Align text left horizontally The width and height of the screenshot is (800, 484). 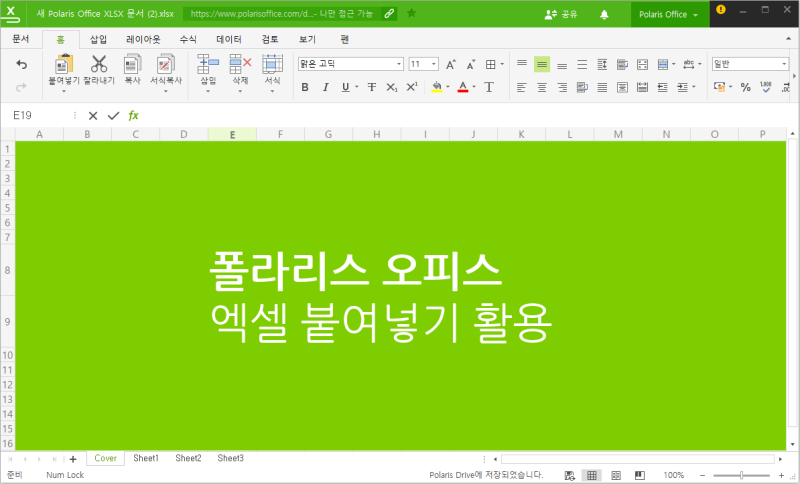[x=521, y=87]
